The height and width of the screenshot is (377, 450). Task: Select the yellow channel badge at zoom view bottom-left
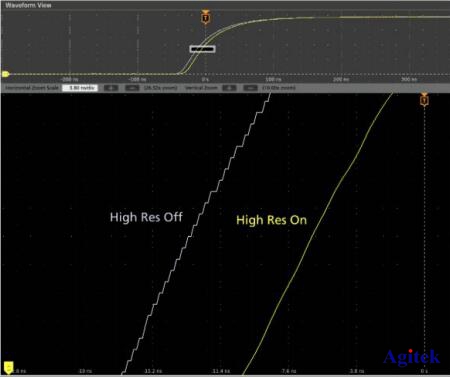pyautogui.click(x=8, y=368)
